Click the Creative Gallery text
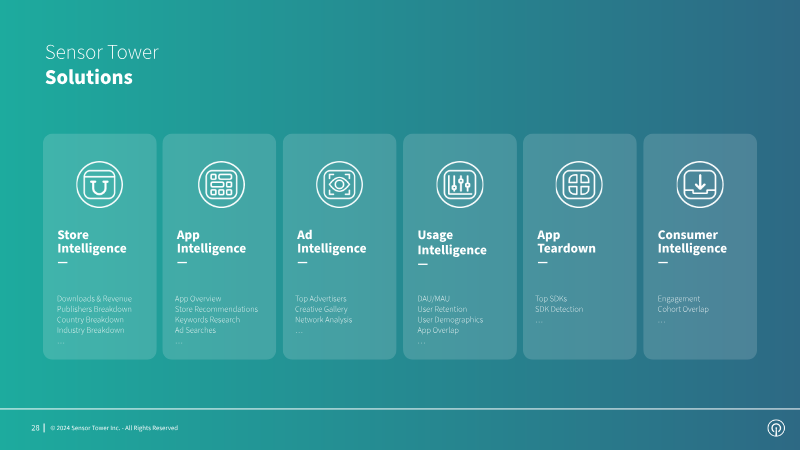This screenshot has height=450, width=800. [321, 309]
